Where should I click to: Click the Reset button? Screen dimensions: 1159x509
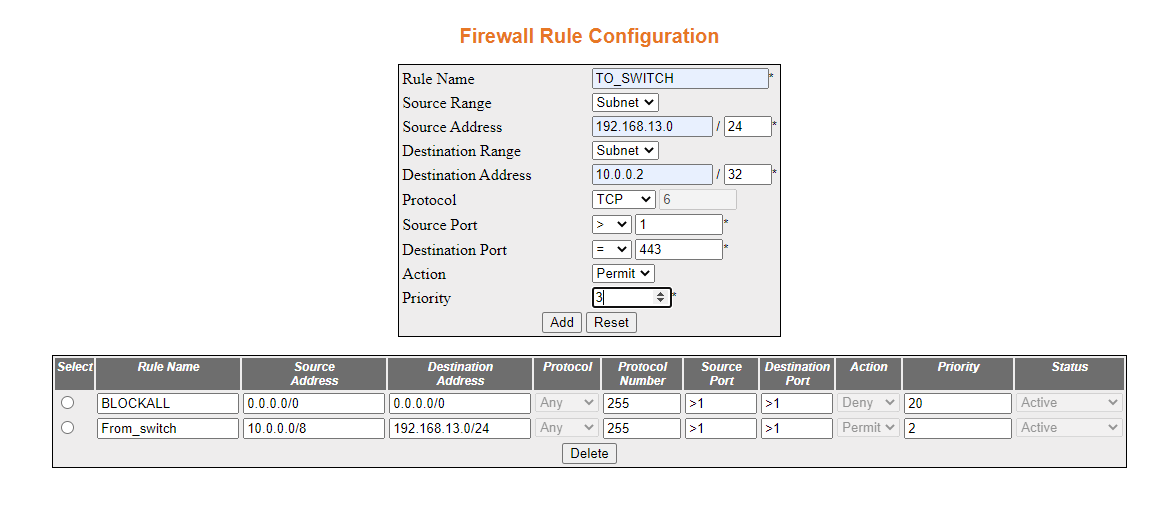point(611,322)
